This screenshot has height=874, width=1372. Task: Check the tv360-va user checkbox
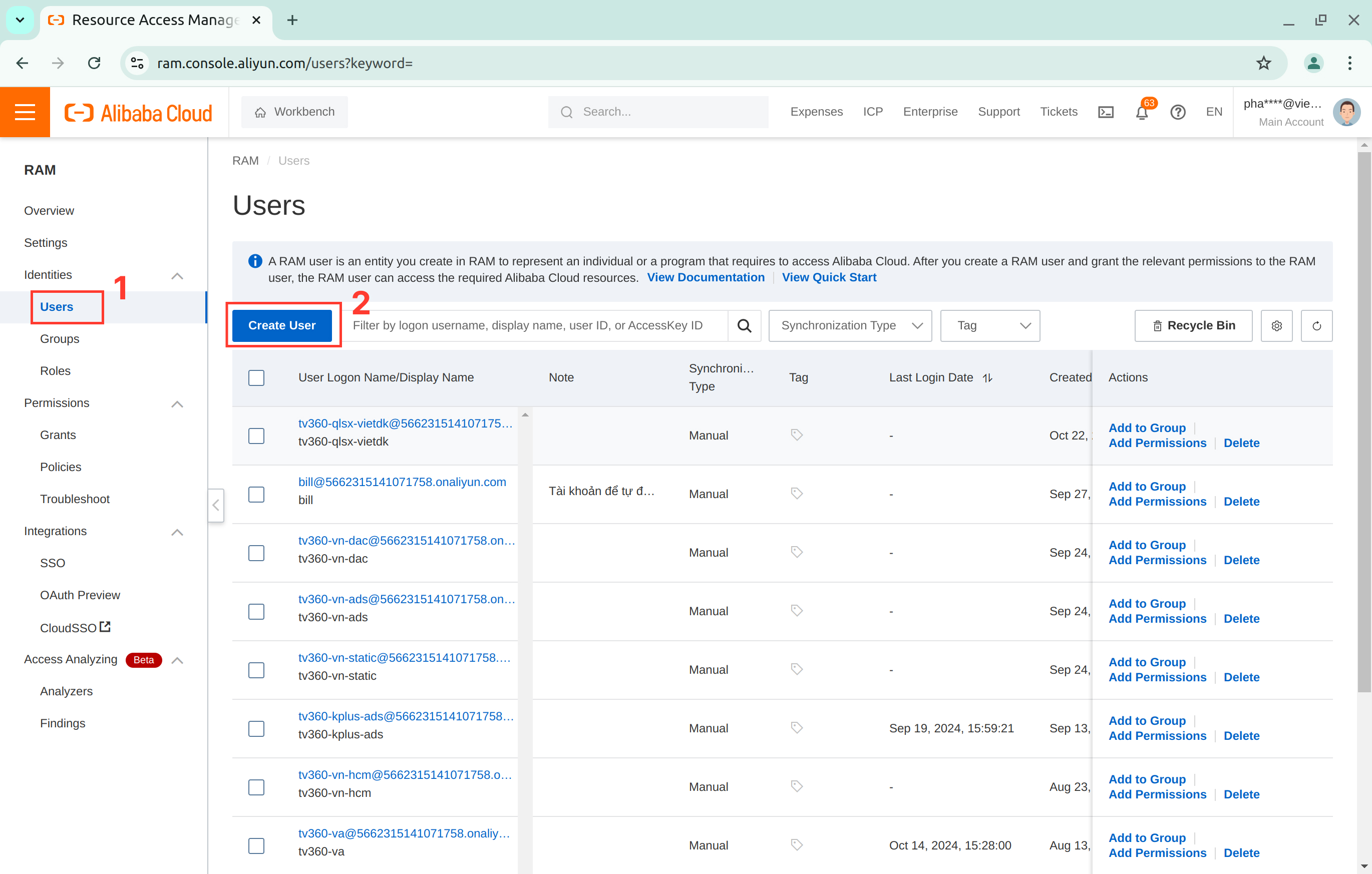256,845
